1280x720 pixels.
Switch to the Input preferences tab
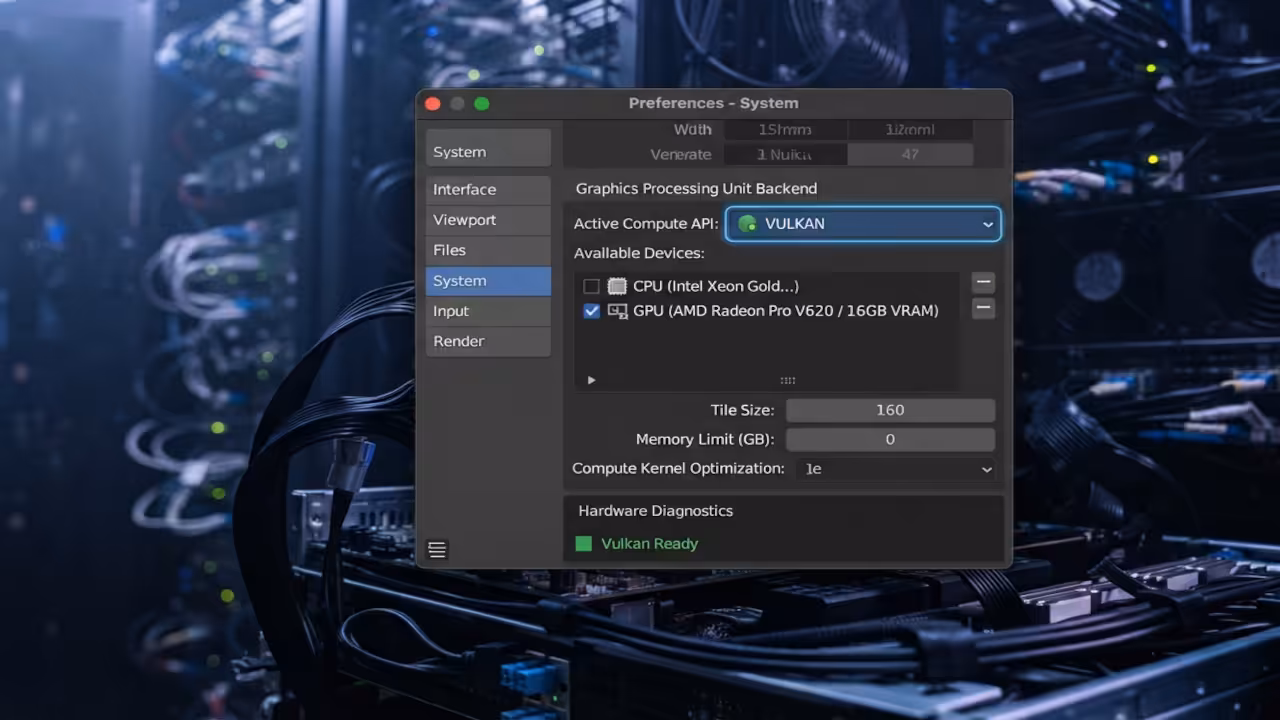488,311
